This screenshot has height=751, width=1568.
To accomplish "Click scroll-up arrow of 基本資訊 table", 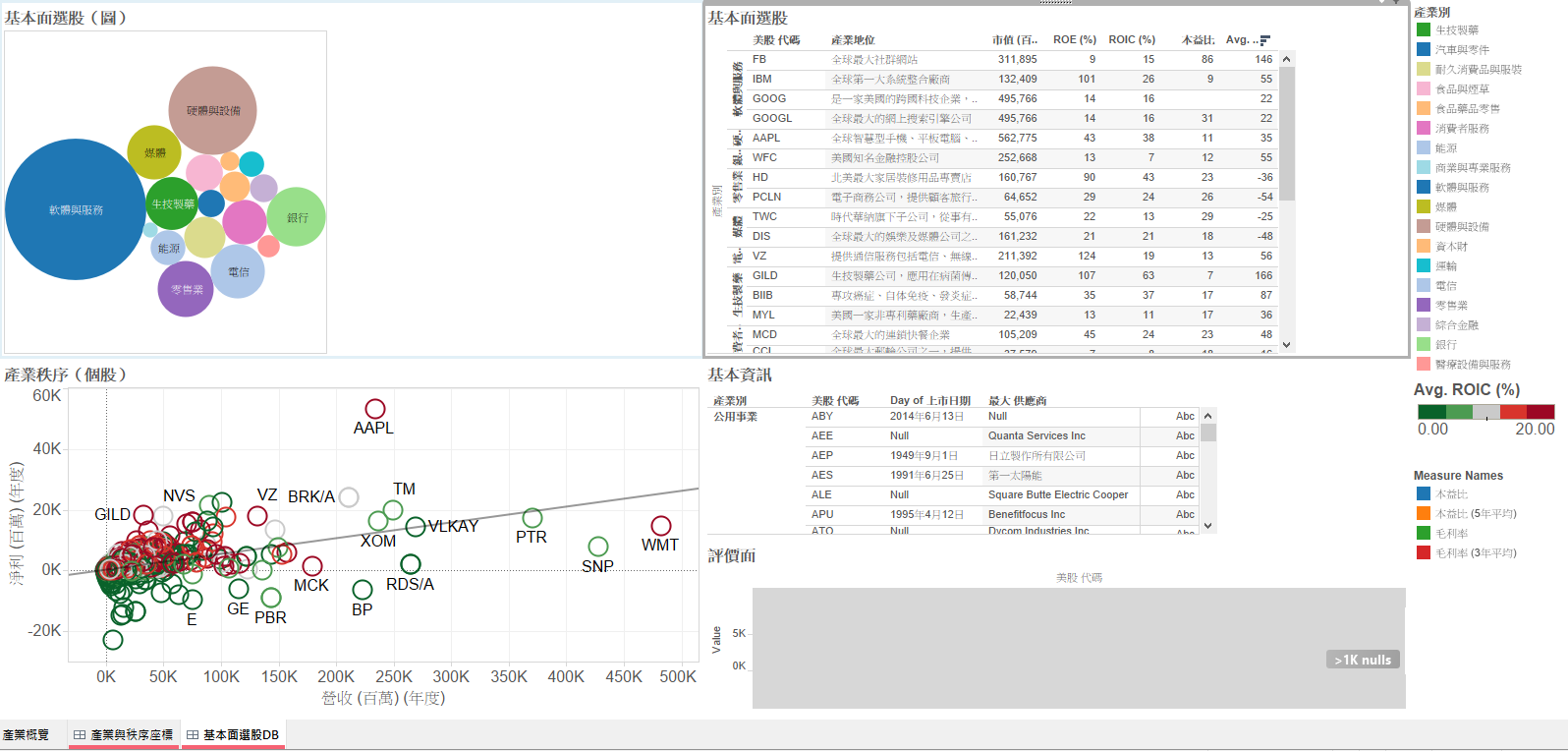I will [1208, 416].
